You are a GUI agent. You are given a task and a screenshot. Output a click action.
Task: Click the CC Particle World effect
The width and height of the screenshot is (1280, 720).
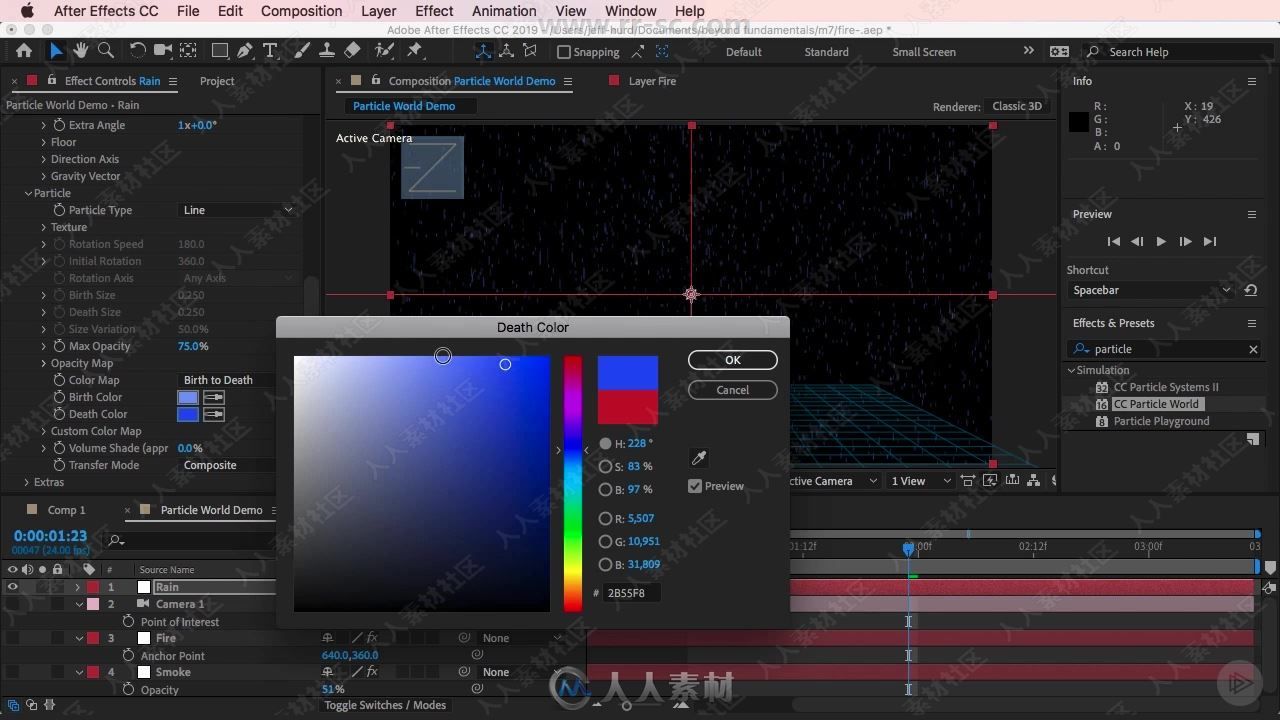click(1156, 404)
